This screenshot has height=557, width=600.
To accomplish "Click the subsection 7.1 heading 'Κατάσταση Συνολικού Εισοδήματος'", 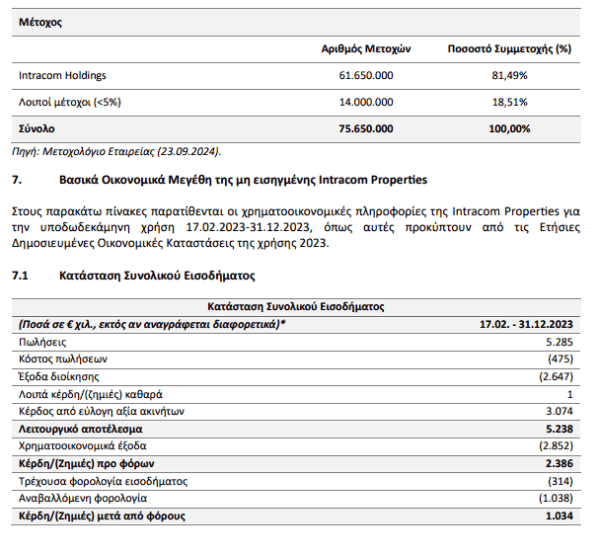I will pyautogui.click(x=157, y=275).
